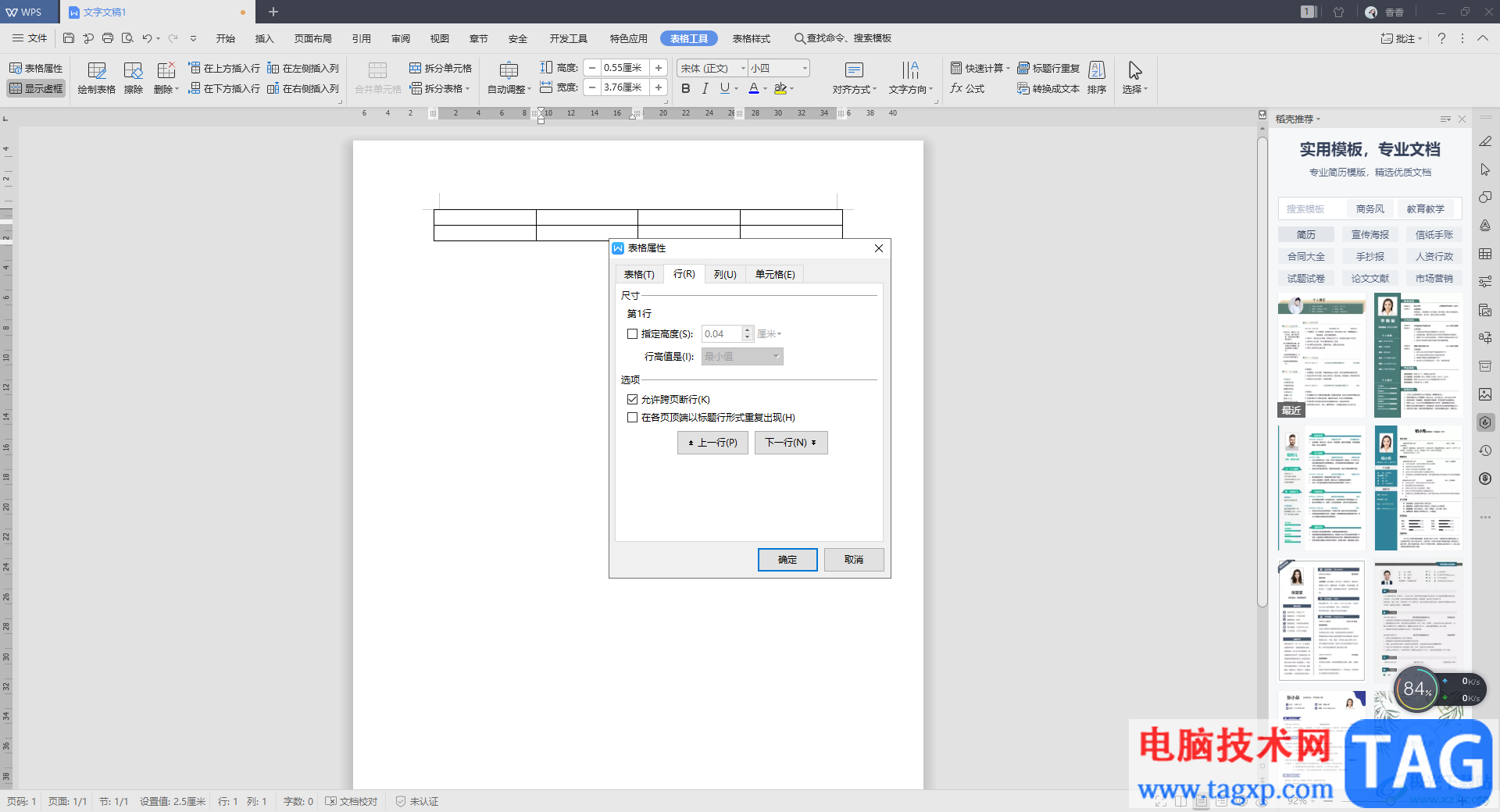Click the shapes icon in the right sidebar

[1485, 198]
